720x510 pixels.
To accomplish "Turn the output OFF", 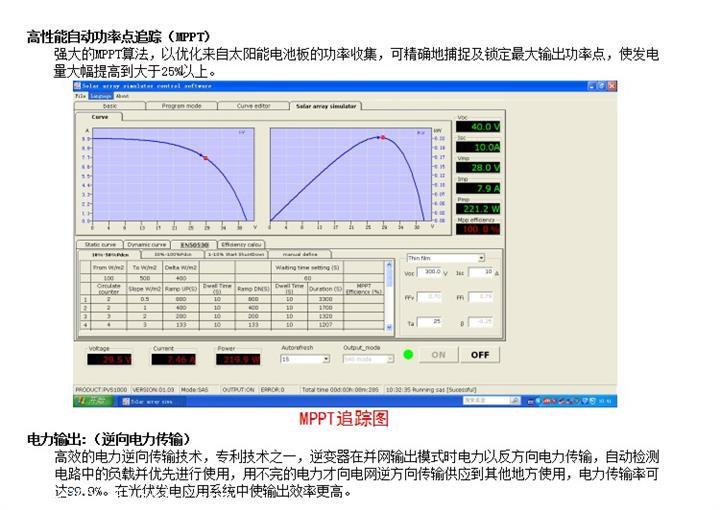I will point(480,355).
